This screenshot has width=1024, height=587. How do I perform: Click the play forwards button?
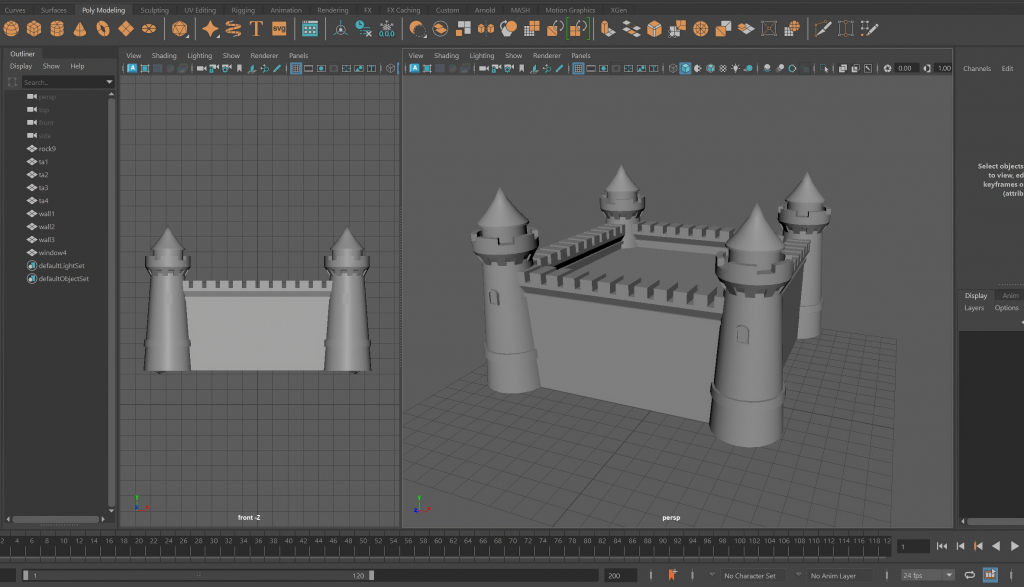click(1013, 546)
